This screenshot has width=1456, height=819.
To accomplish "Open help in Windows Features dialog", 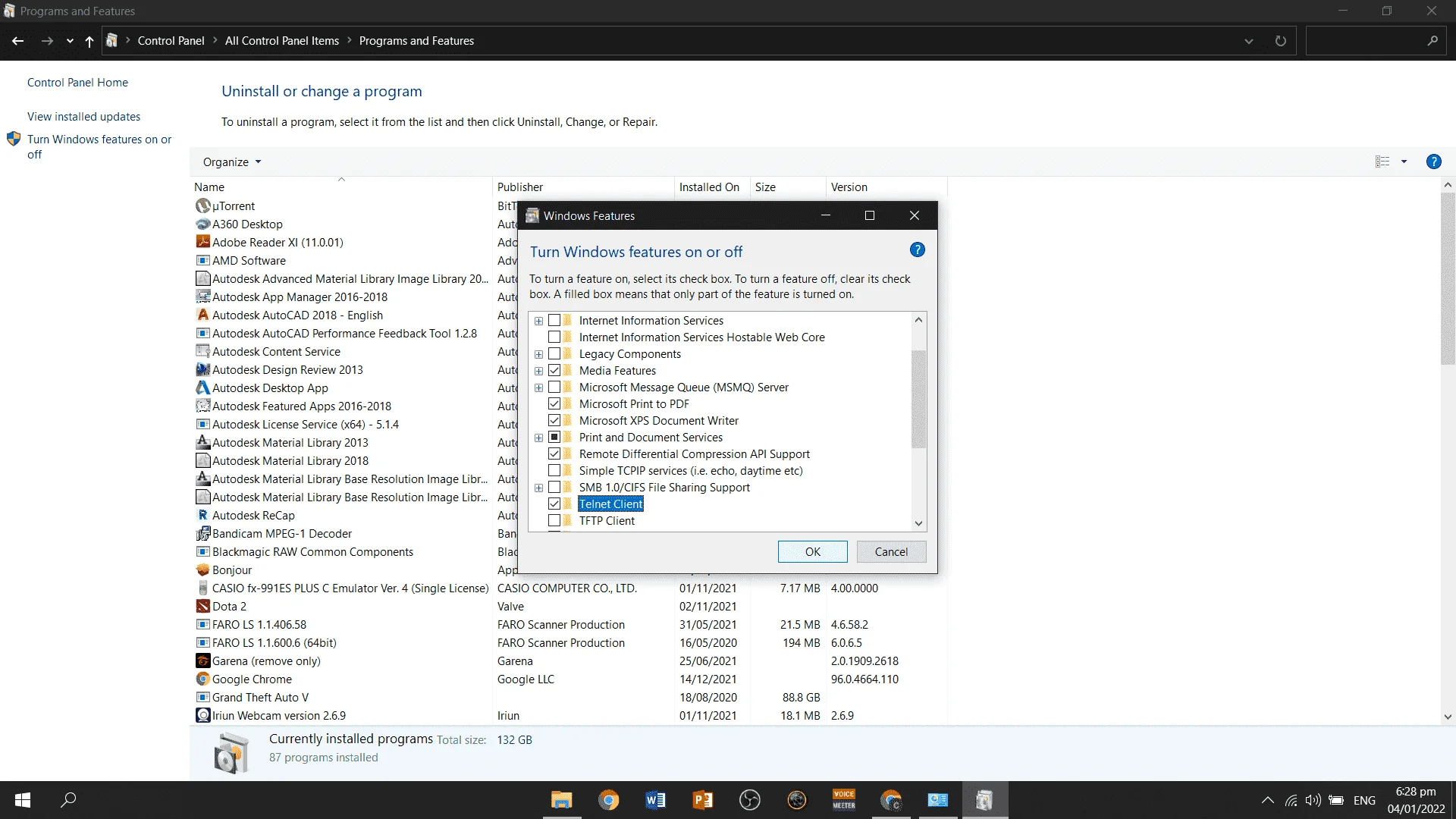I will (x=917, y=250).
